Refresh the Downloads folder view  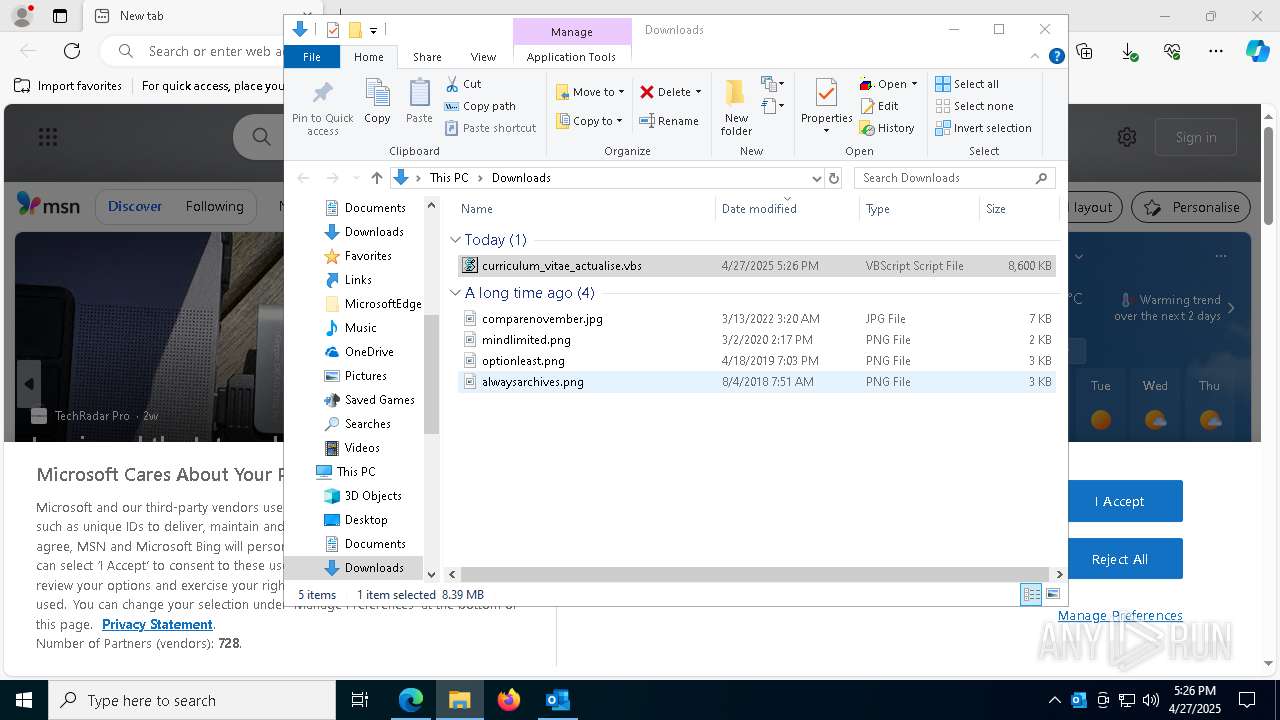point(834,178)
